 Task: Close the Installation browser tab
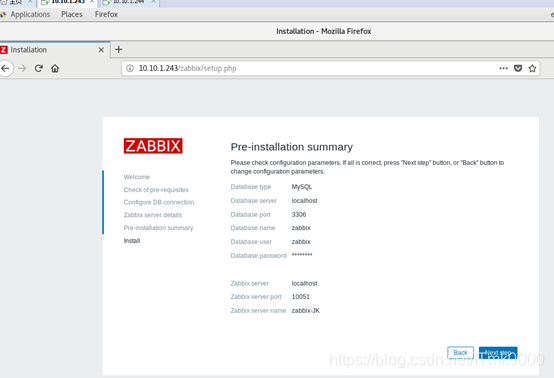[x=101, y=50]
